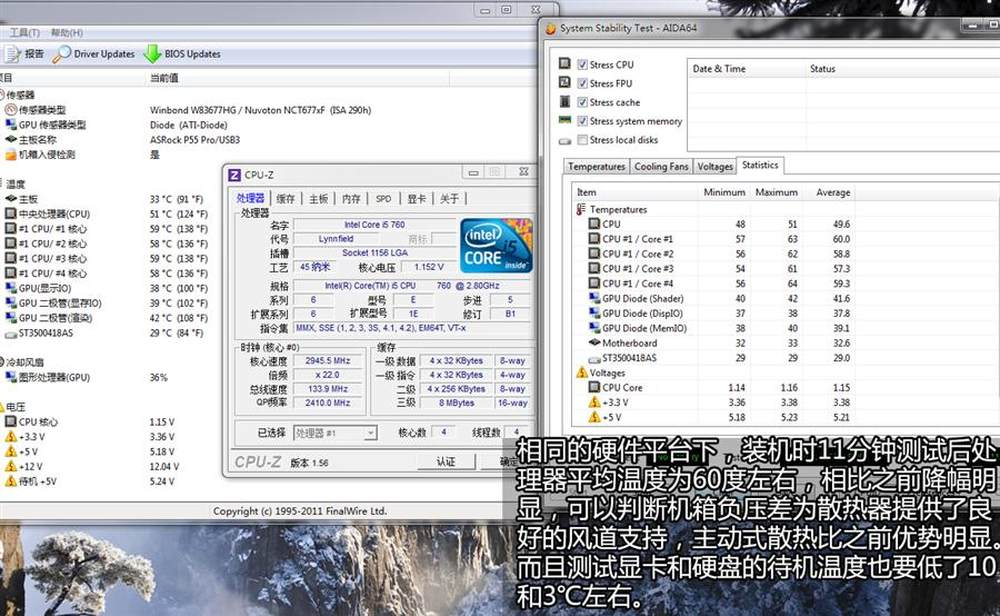
Task: Collapse the Voltages group in Statistics
Action: 582,372
